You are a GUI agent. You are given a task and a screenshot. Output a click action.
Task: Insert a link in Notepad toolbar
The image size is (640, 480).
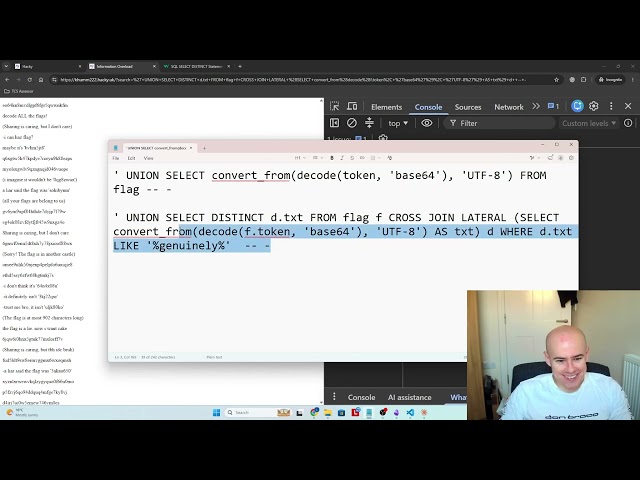pos(362,158)
